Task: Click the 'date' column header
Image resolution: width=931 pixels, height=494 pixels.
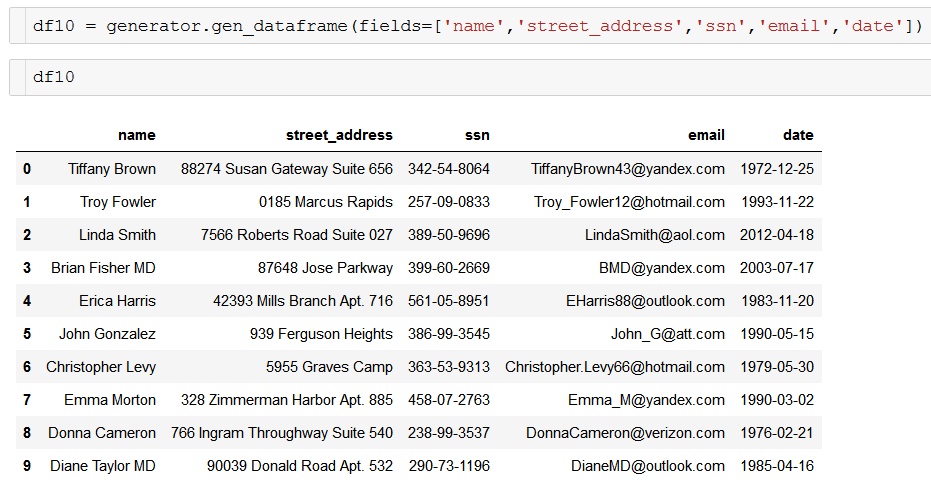Action: click(x=798, y=135)
